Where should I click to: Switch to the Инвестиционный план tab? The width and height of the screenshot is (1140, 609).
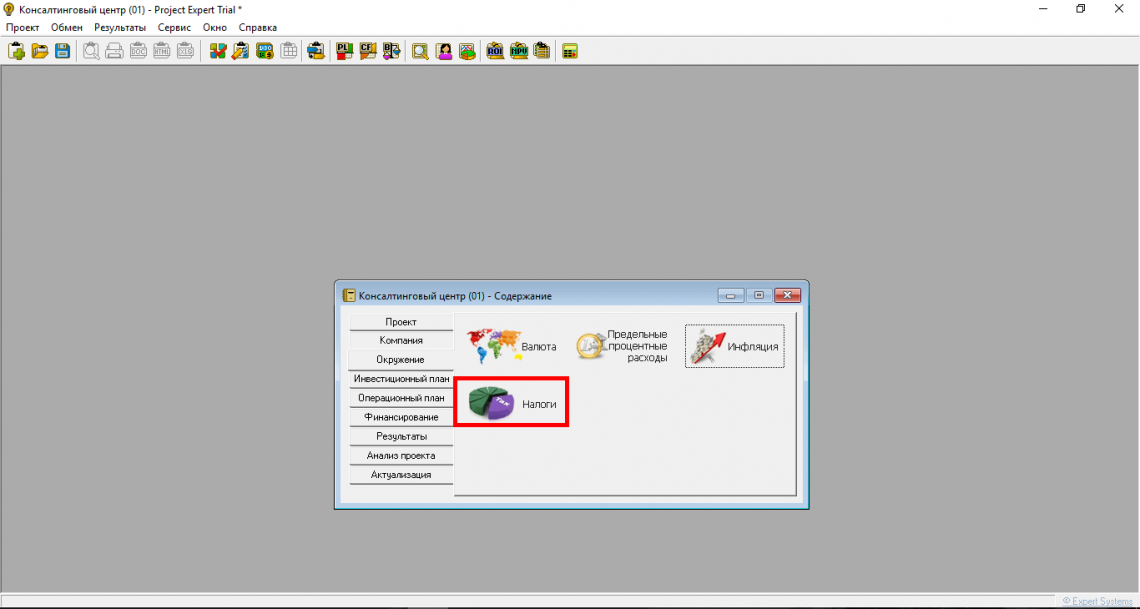[401, 379]
